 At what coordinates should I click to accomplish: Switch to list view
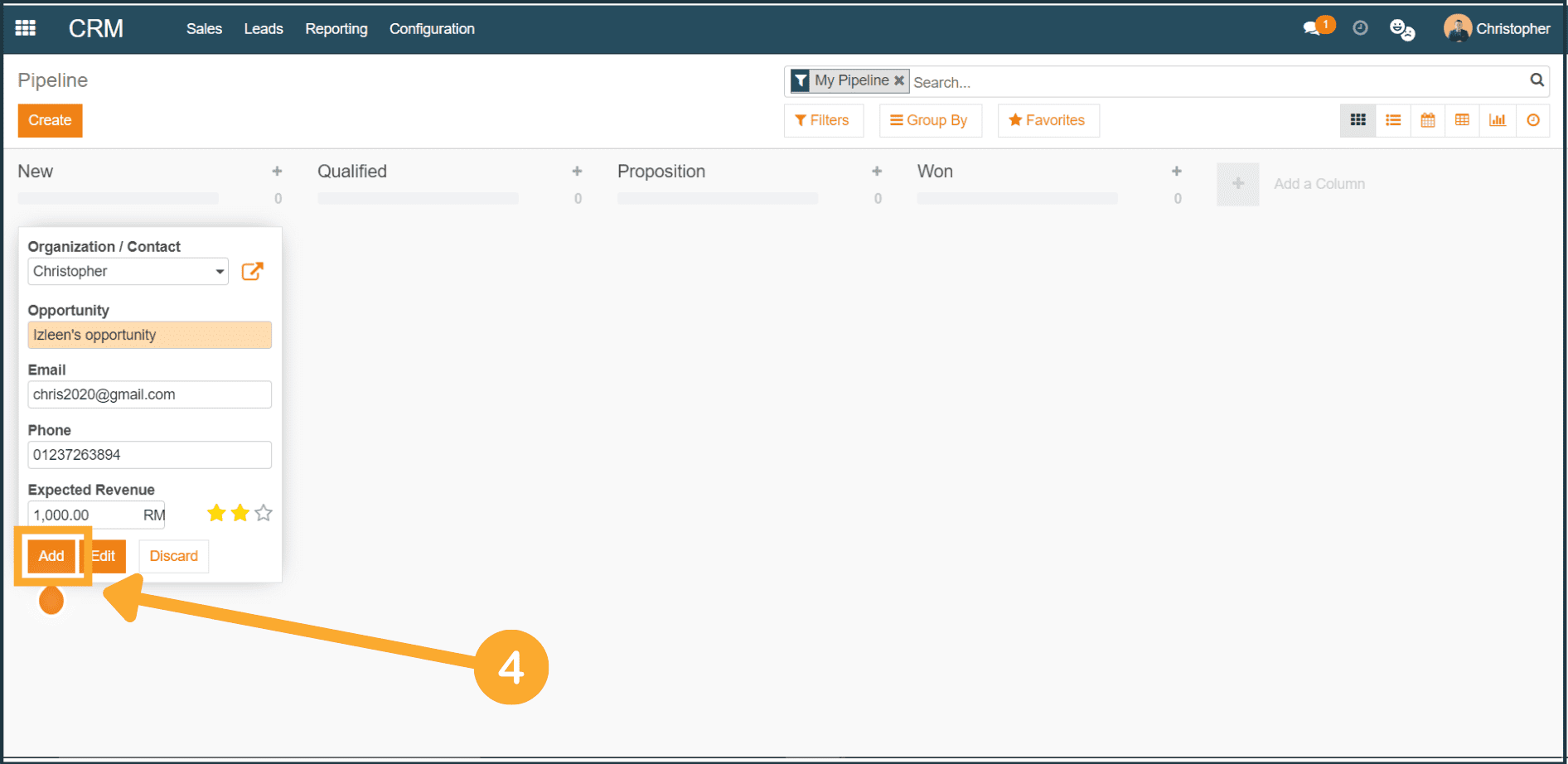pyautogui.click(x=1393, y=120)
